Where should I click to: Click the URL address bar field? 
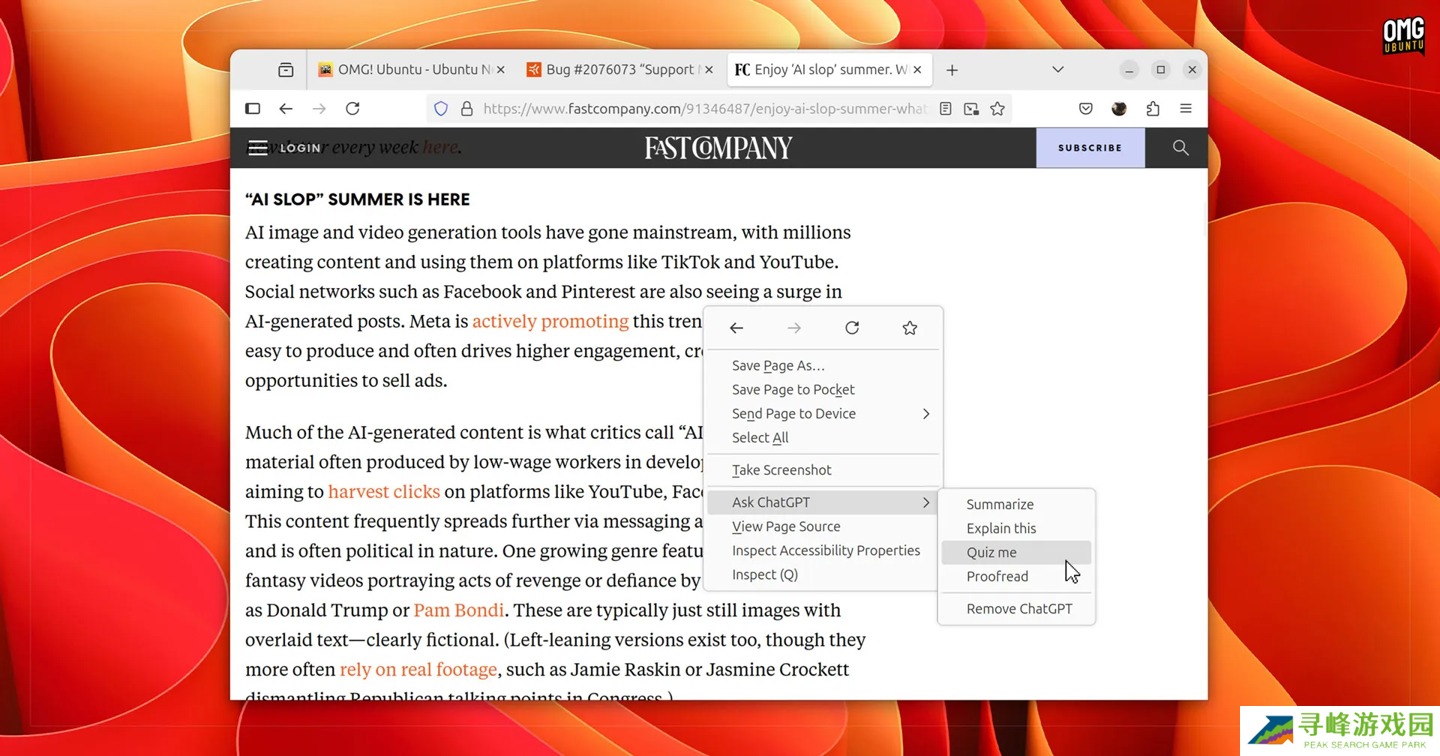click(705, 109)
